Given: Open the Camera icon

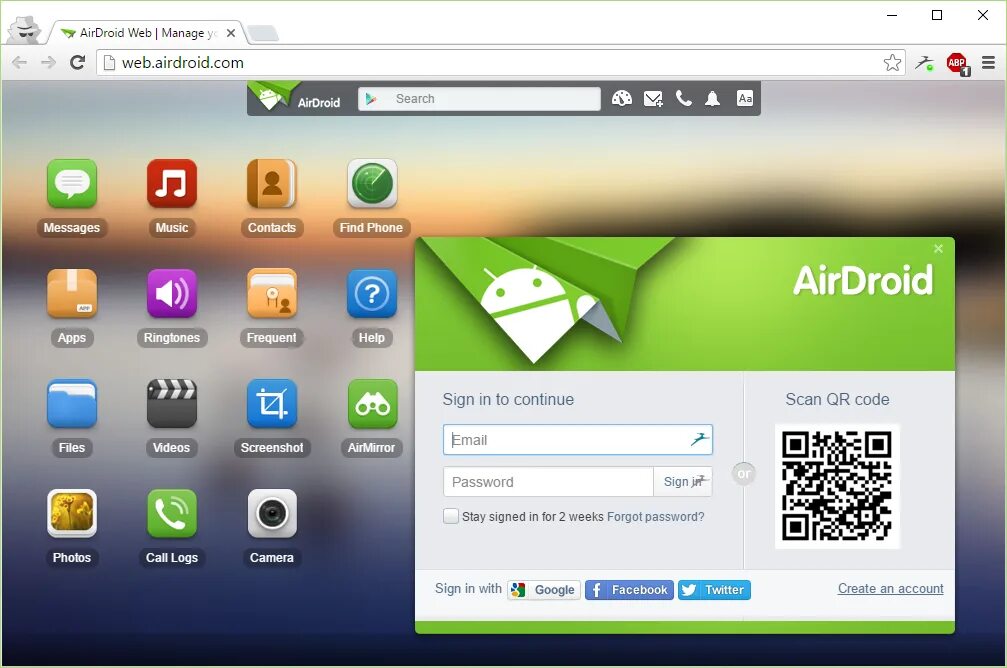Looking at the screenshot, I should pos(272,514).
